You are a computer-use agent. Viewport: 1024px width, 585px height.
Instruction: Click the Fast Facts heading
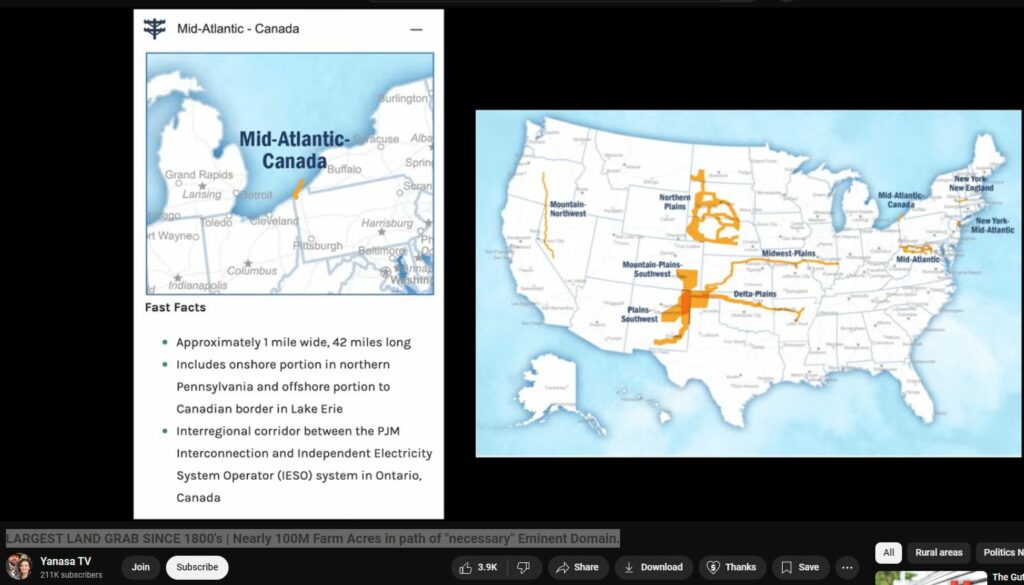click(x=175, y=308)
